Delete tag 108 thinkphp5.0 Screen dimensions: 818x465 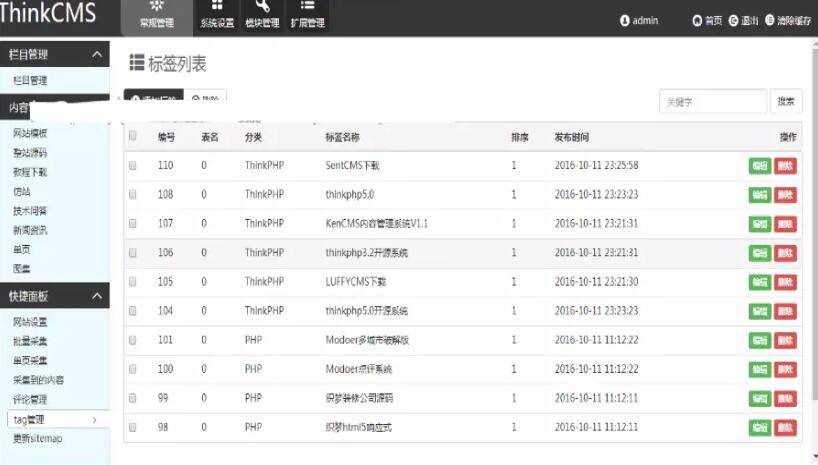click(x=785, y=195)
